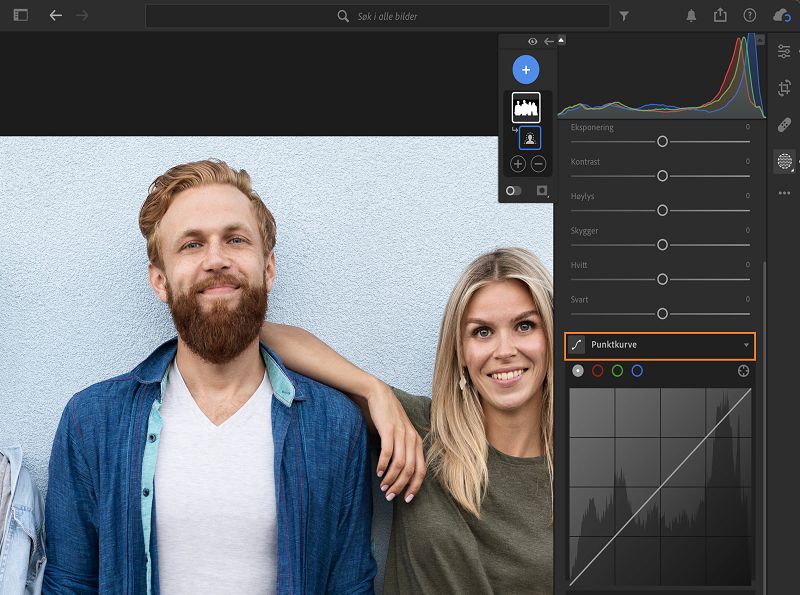Viewport: 800px width, 595px height.
Task: Open the help question mark icon
Action: pyautogui.click(x=750, y=15)
